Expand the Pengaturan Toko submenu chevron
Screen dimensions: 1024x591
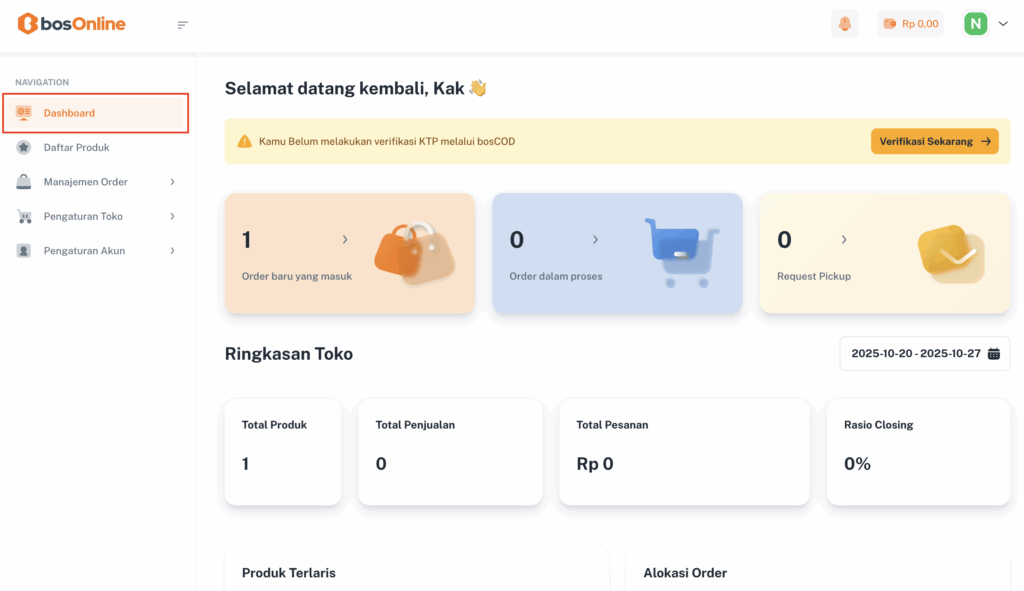tap(172, 216)
